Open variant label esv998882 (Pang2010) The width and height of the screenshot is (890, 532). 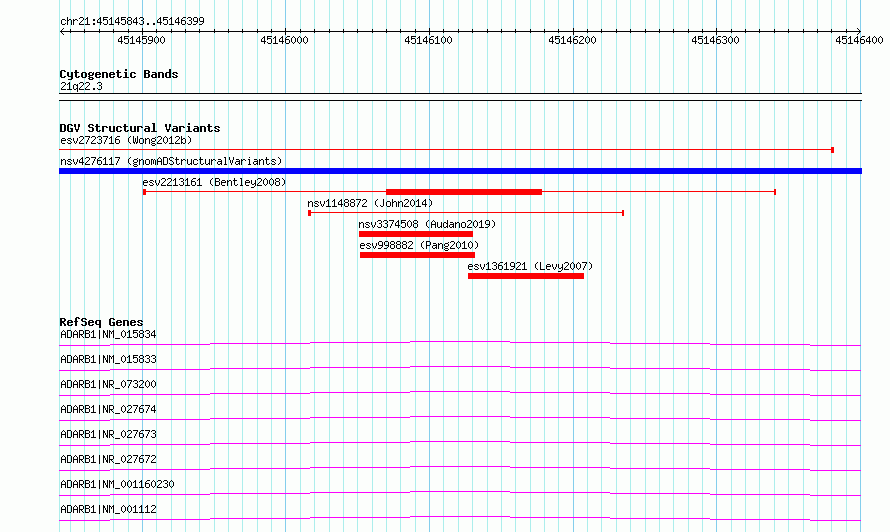[x=419, y=245]
